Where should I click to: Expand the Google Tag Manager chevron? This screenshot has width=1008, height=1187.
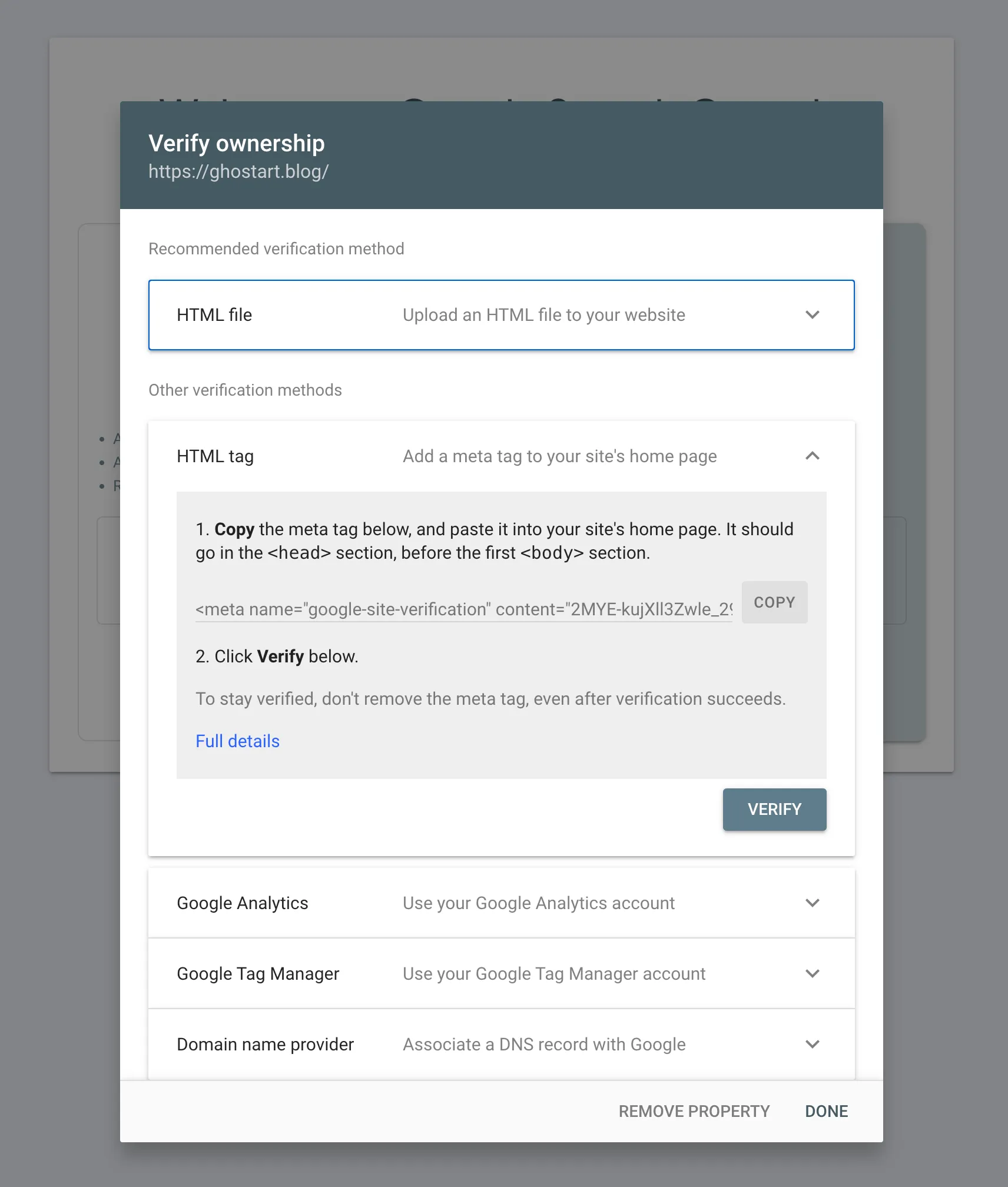(813, 974)
